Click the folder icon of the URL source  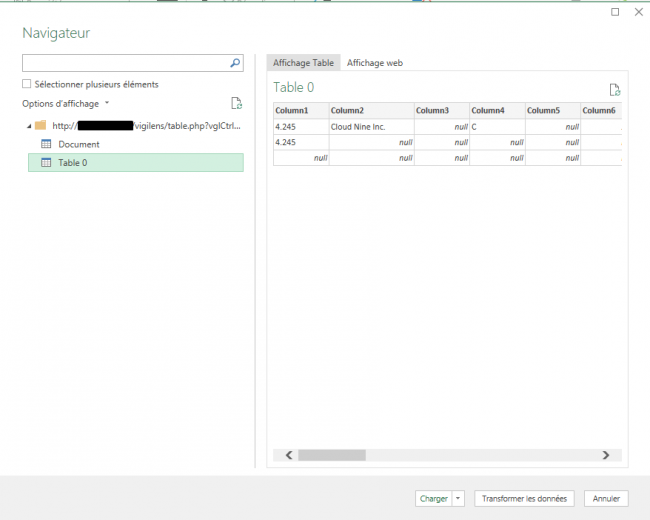coord(40,126)
